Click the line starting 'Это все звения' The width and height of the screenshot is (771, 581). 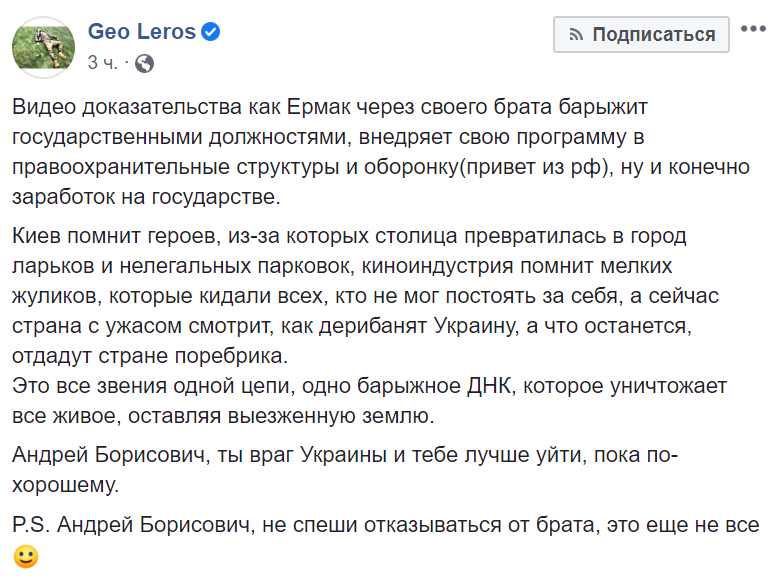point(369,386)
